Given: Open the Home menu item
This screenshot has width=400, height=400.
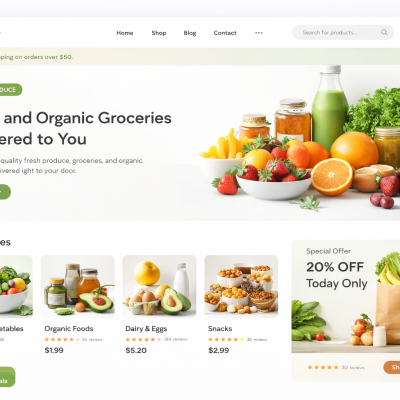Looking at the screenshot, I should tap(125, 33).
